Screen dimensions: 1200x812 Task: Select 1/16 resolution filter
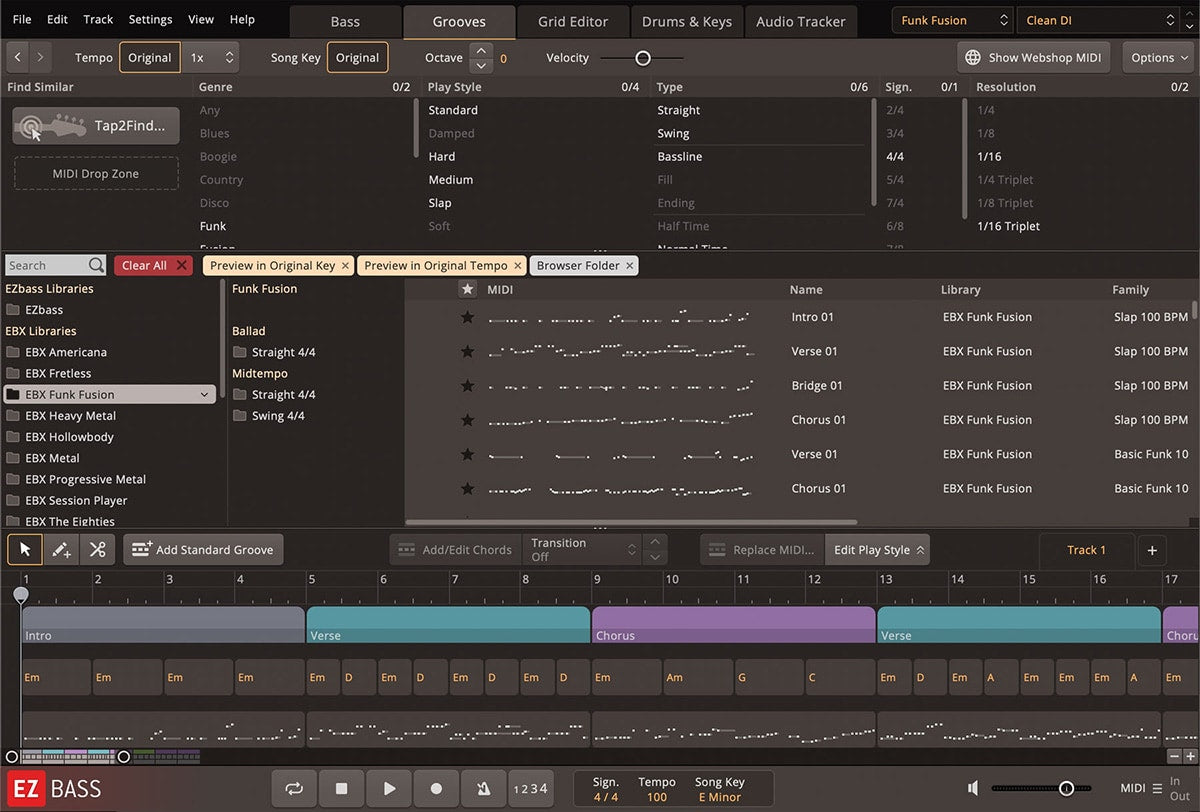pos(989,157)
